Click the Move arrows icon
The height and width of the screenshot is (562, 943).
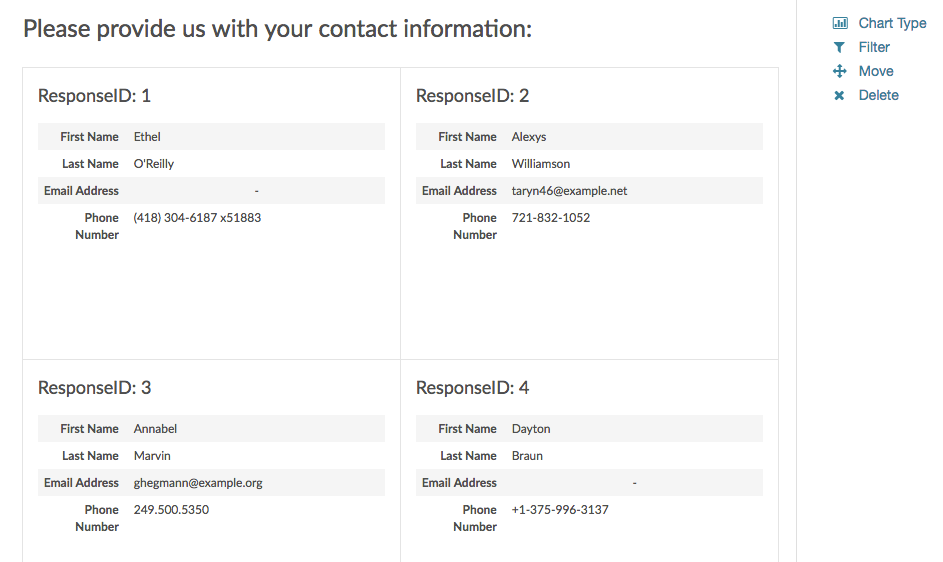(840, 71)
